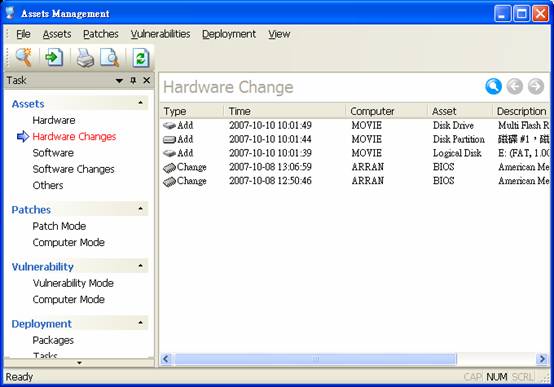
Task: Open Patch Mode under Patches
Action: pyautogui.click(x=59, y=226)
